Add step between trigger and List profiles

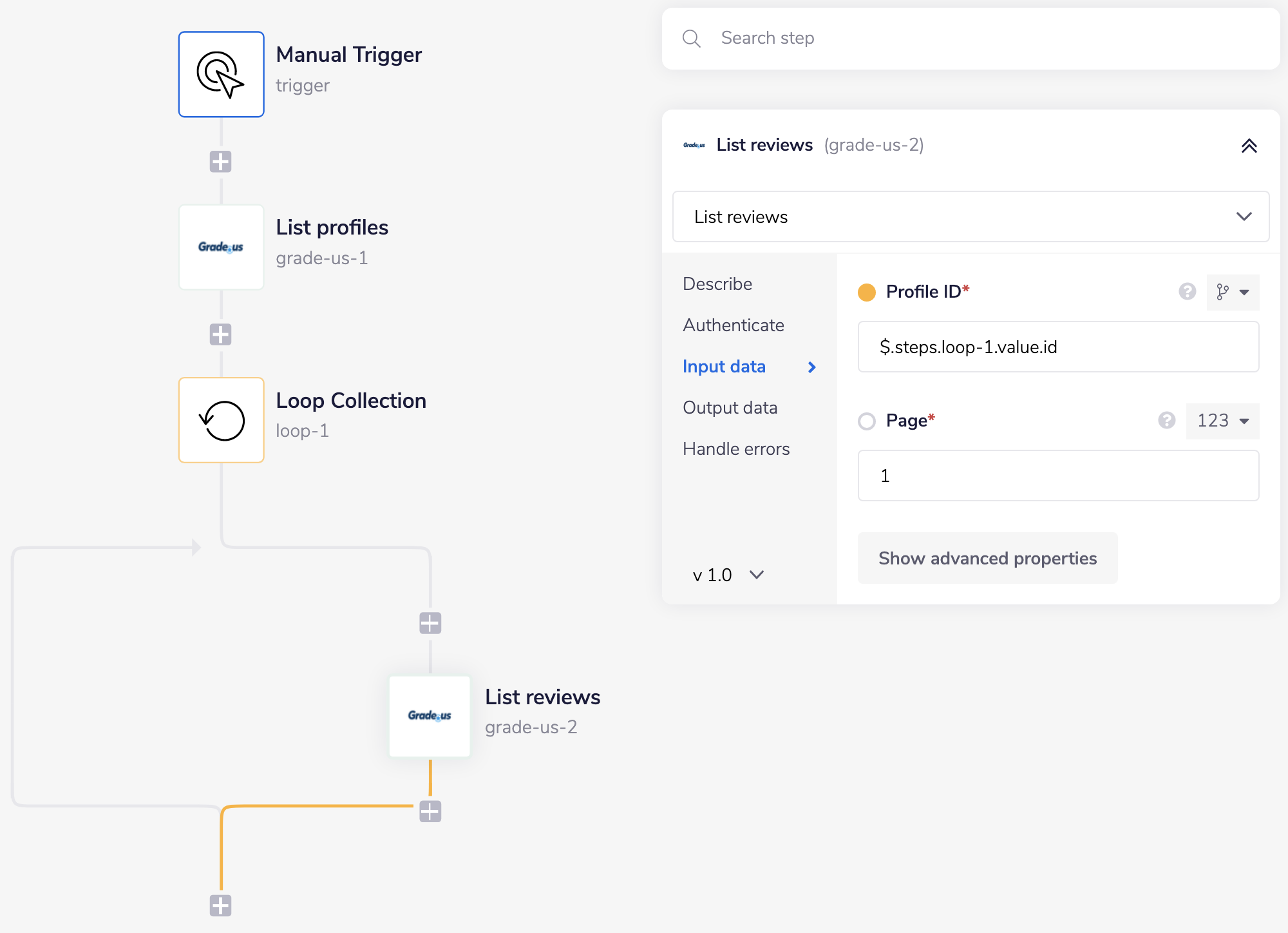point(220,162)
